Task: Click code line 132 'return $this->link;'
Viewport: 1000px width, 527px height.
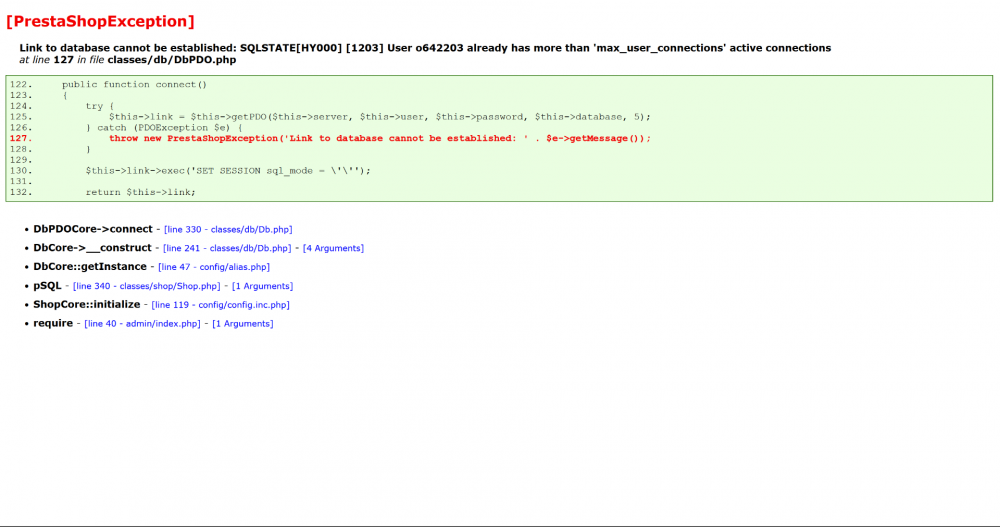Action: (x=140, y=193)
